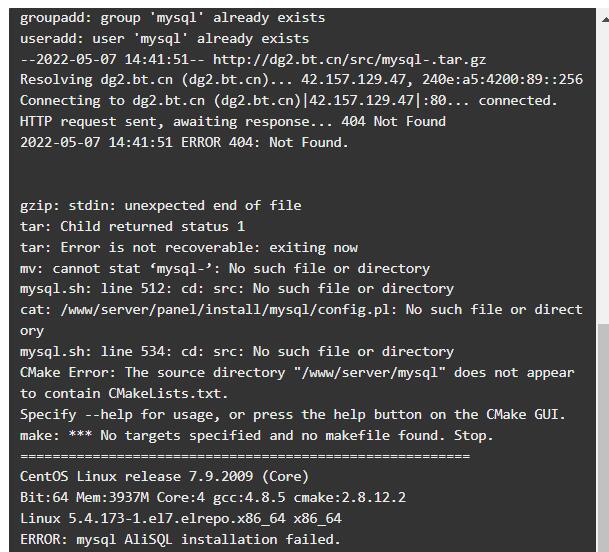Click the 'tar: Error is not recoverable' line
The height and width of the screenshot is (552, 609).
coord(189,247)
